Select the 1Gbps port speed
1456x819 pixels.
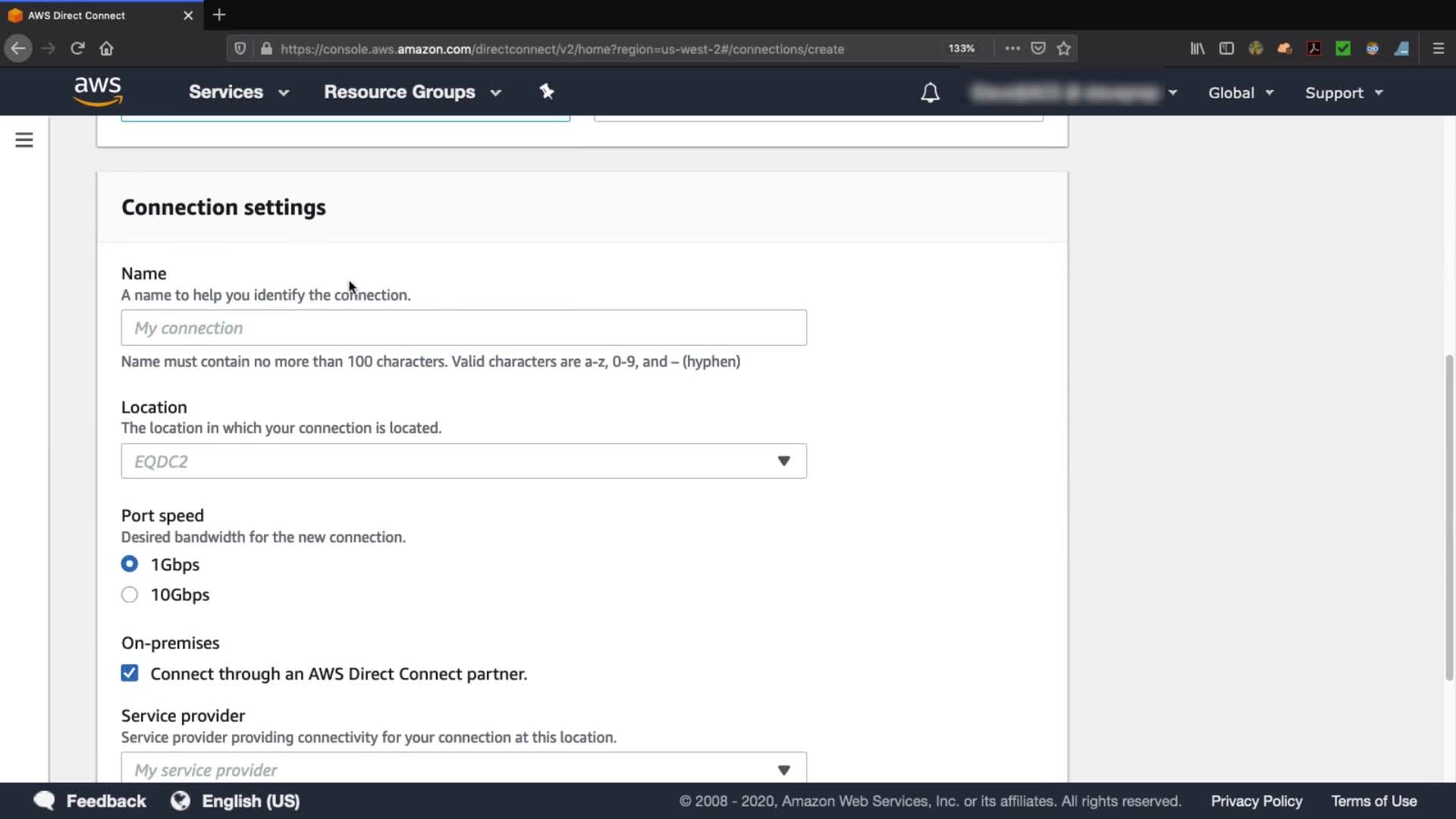(130, 564)
